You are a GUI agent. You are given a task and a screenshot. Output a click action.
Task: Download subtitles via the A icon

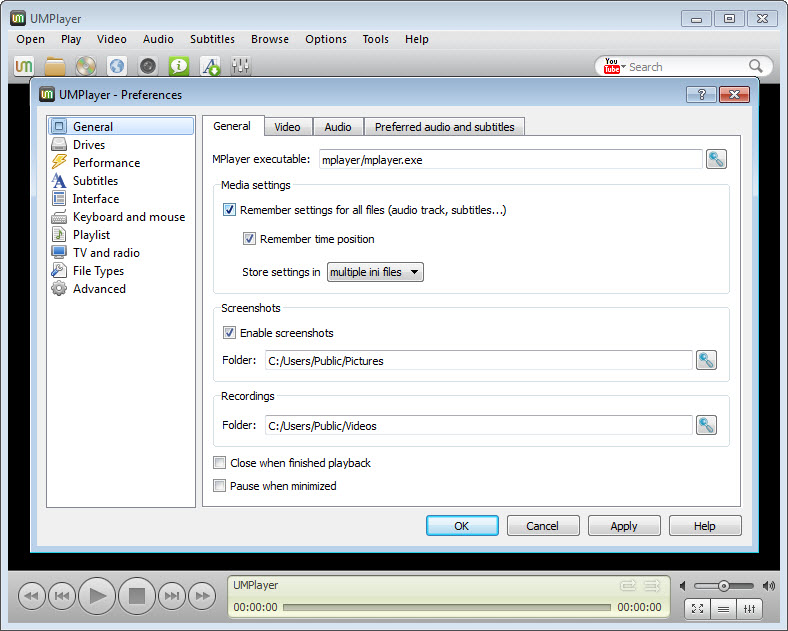210,66
